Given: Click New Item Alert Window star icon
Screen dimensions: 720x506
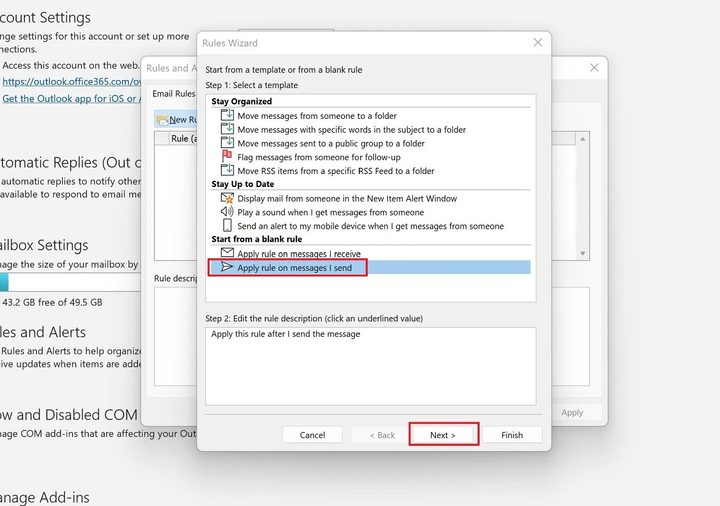Looking at the screenshot, I should tap(227, 199).
